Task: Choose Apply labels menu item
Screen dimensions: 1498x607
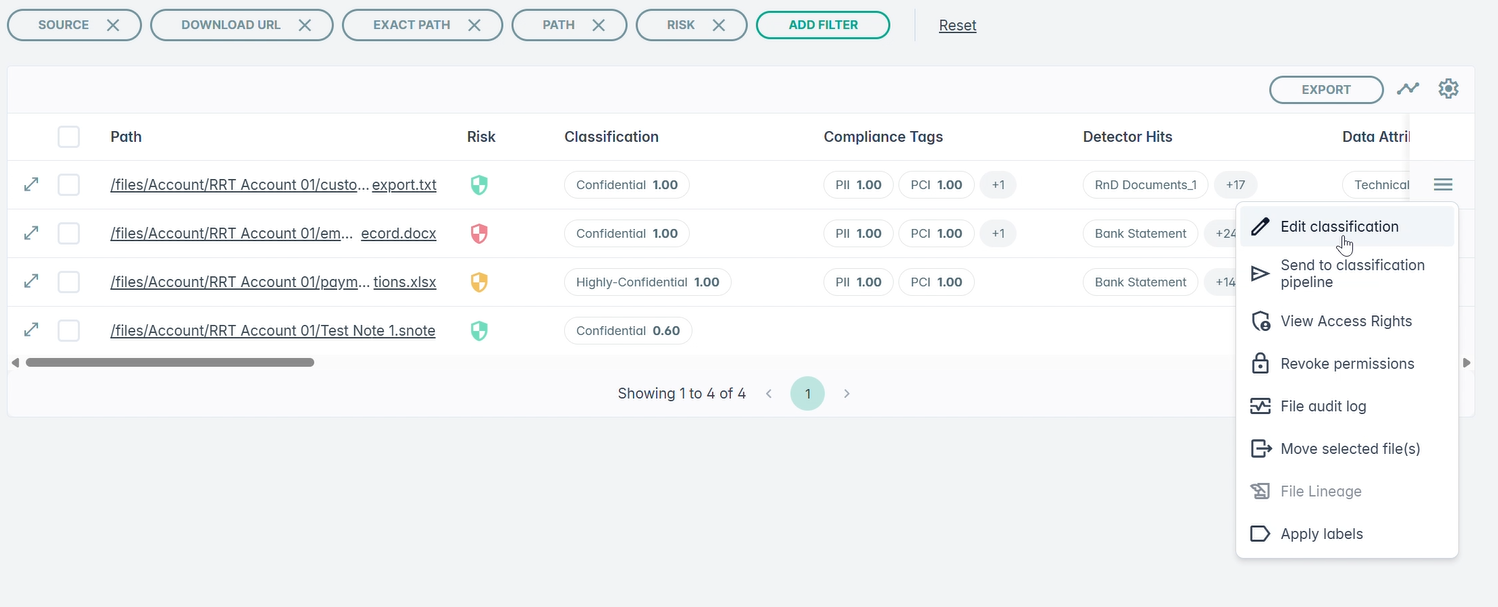Action: coord(1347,534)
